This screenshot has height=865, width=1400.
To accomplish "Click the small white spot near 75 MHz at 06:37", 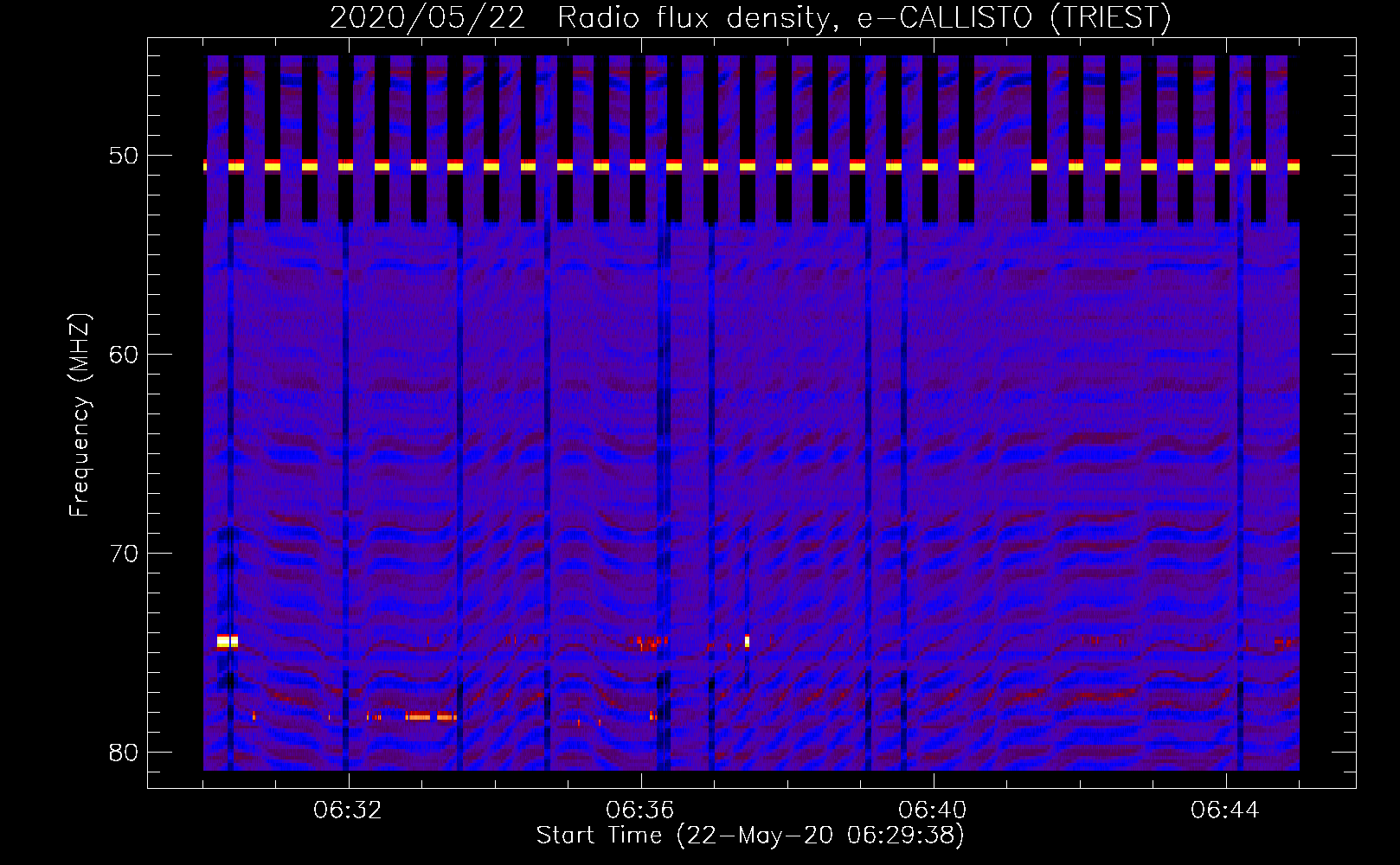I will (x=747, y=641).
